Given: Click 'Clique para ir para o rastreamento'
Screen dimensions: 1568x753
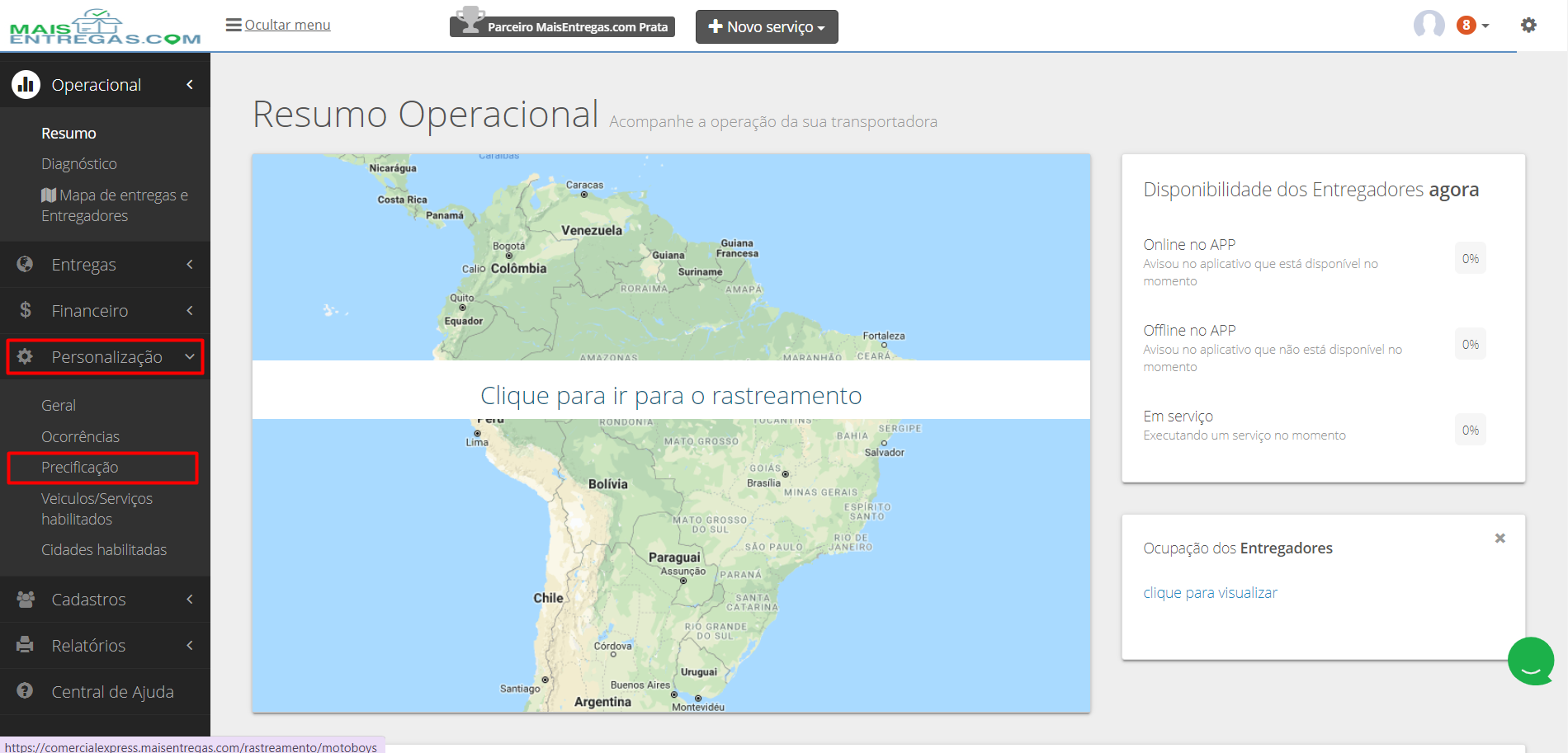Looking at the screenshot, I should pyautogui.click(x=671, y=395).
